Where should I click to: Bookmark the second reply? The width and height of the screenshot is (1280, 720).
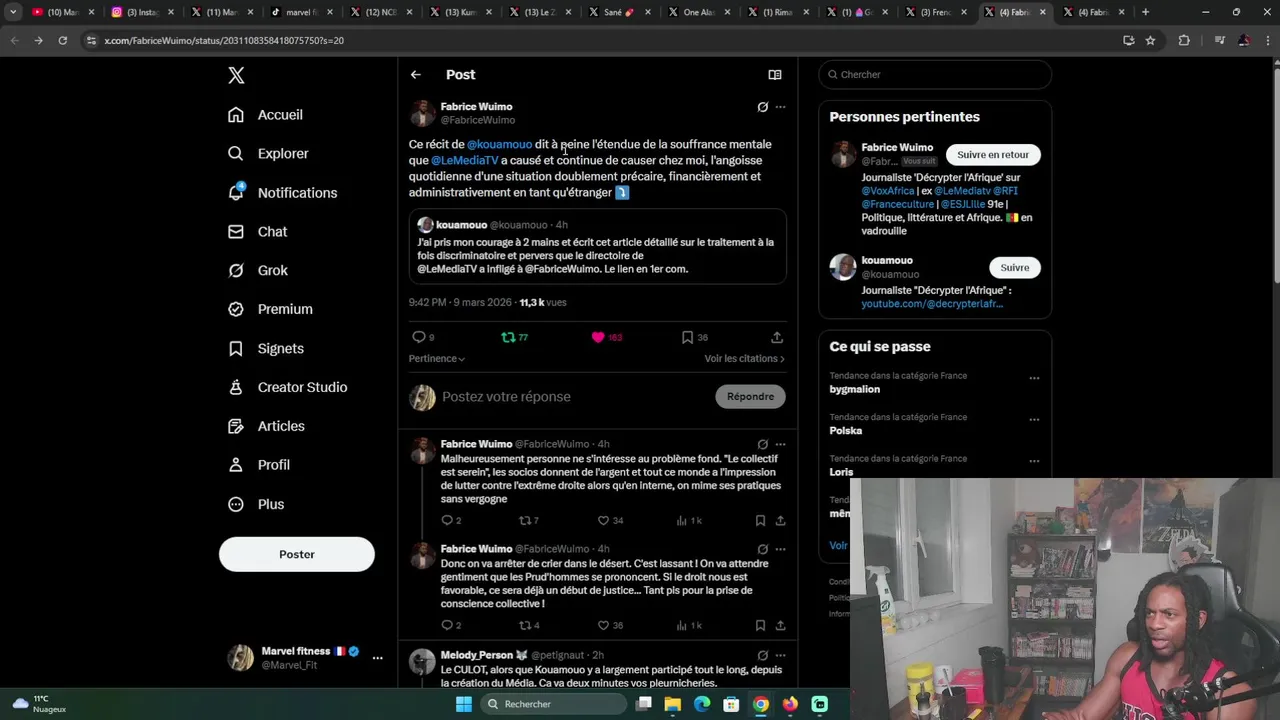click(761, 626)
